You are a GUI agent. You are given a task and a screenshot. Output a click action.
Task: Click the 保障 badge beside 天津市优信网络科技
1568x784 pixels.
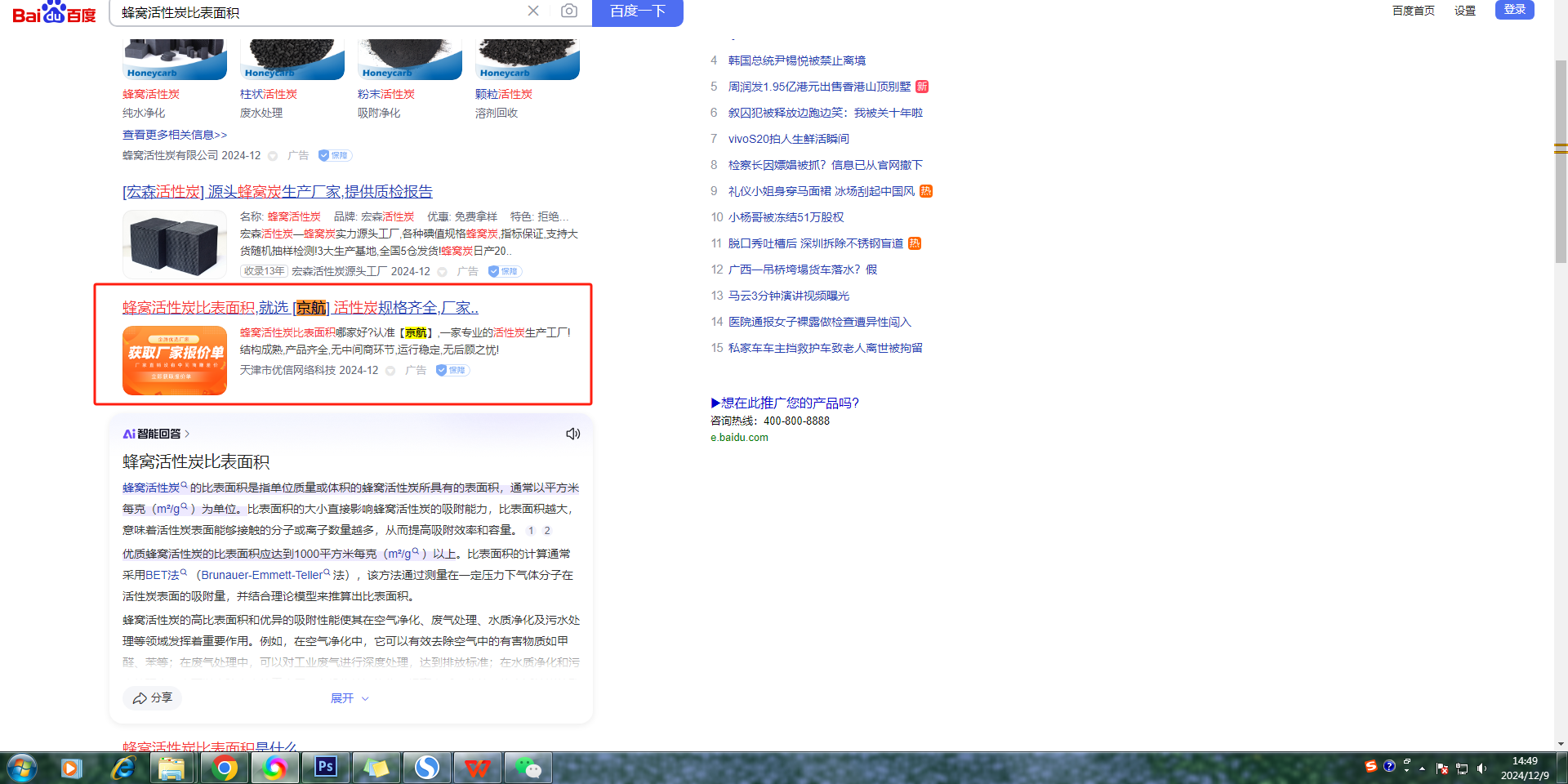coord(452,370)
